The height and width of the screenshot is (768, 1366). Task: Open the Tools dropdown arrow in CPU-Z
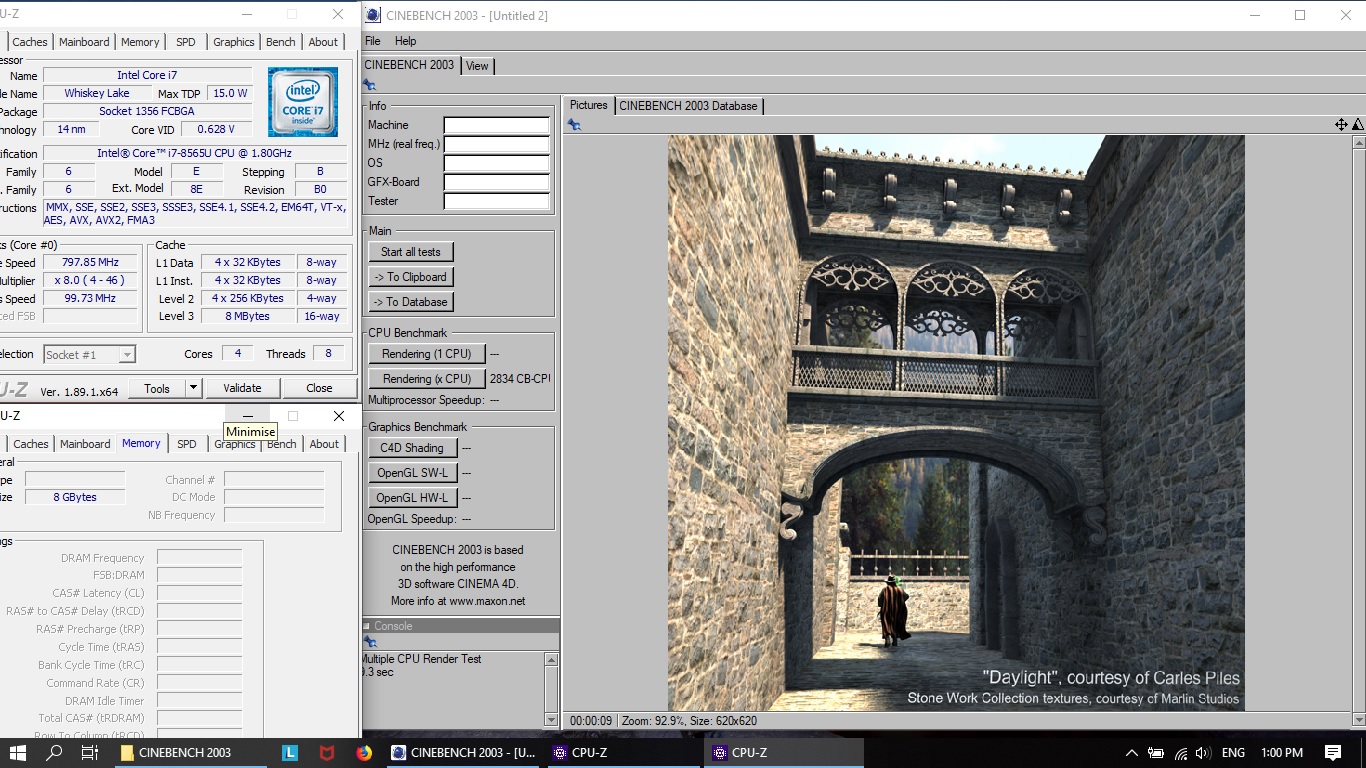(x=193, y=388)
